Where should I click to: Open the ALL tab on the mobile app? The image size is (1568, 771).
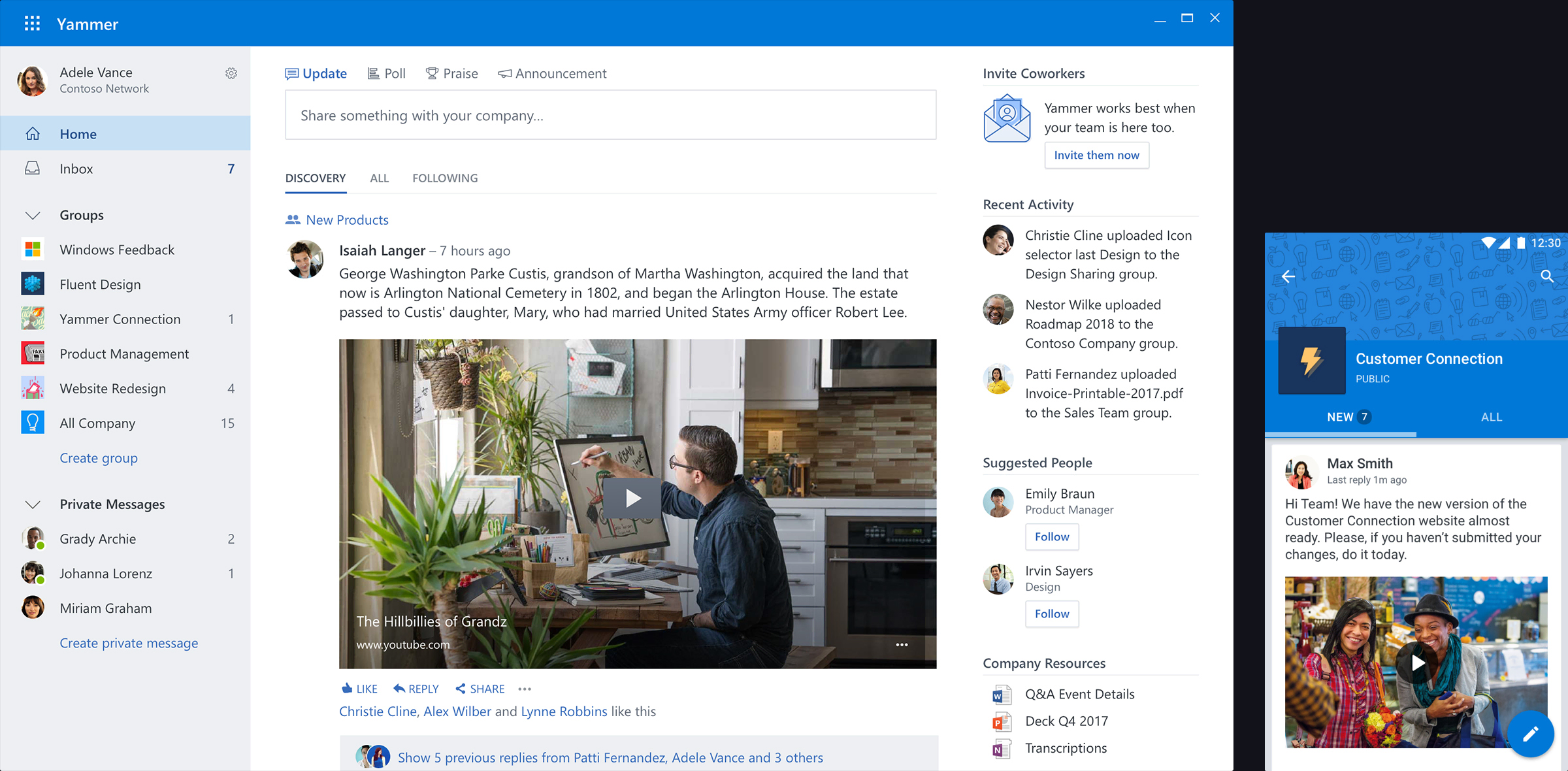(1491, 416)
